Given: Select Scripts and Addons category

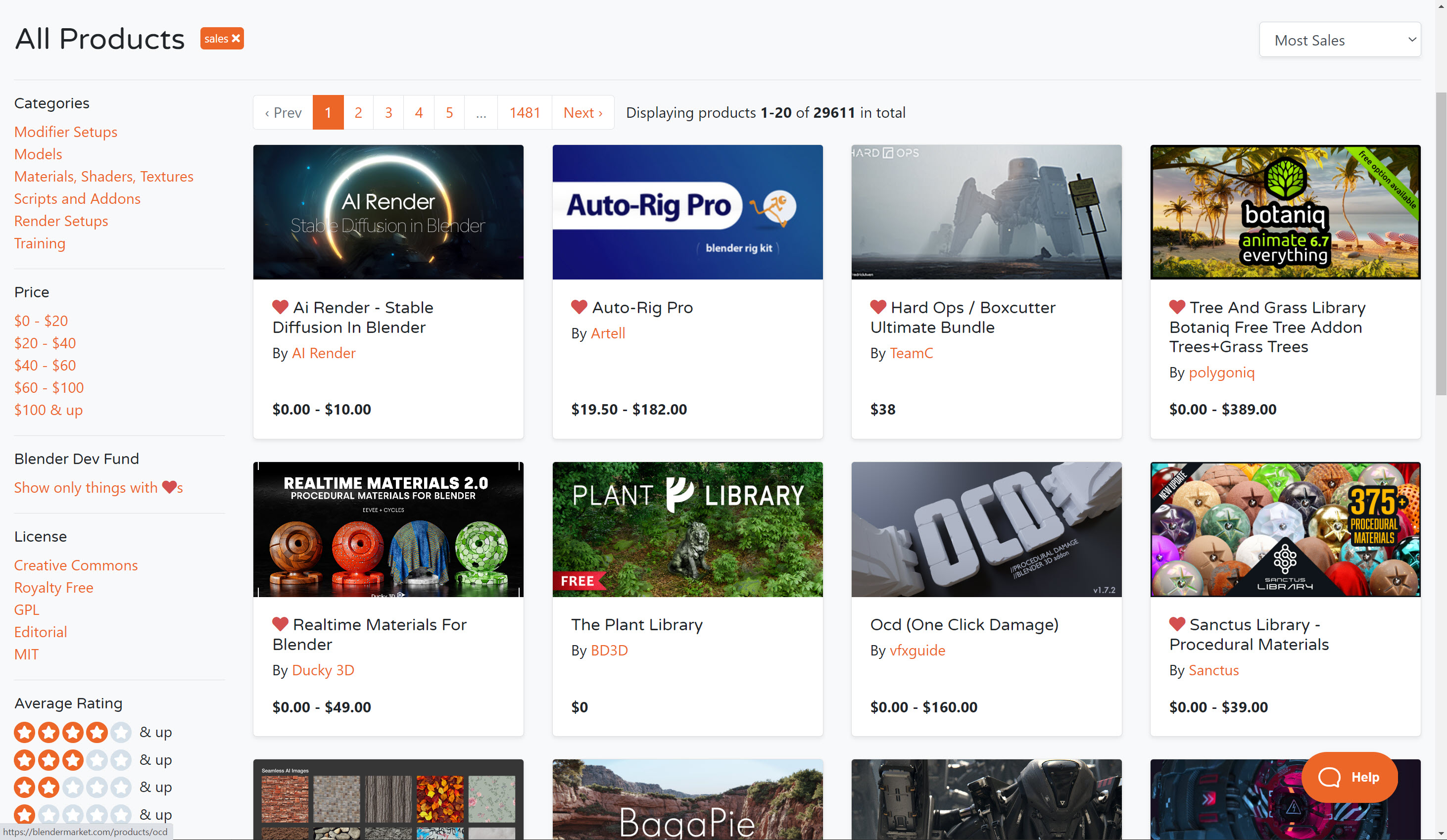Looking at the screenshot, I should [77, 199].
